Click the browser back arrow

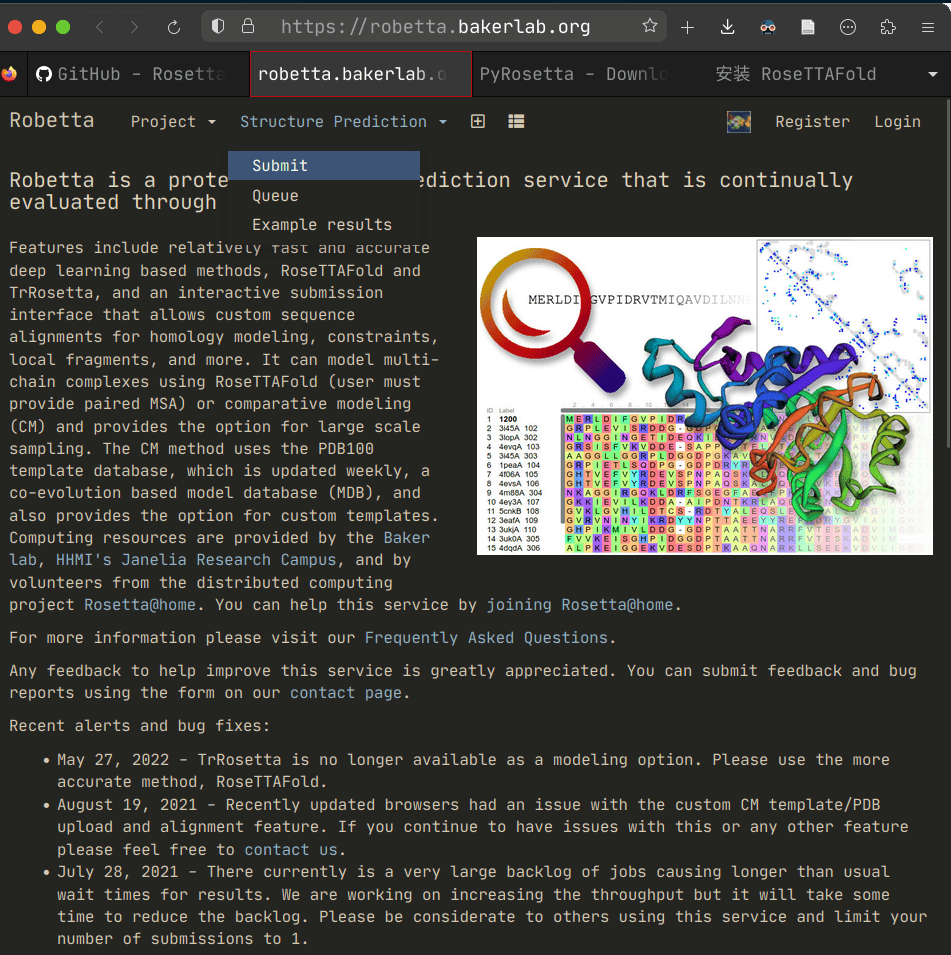(101, 27)
